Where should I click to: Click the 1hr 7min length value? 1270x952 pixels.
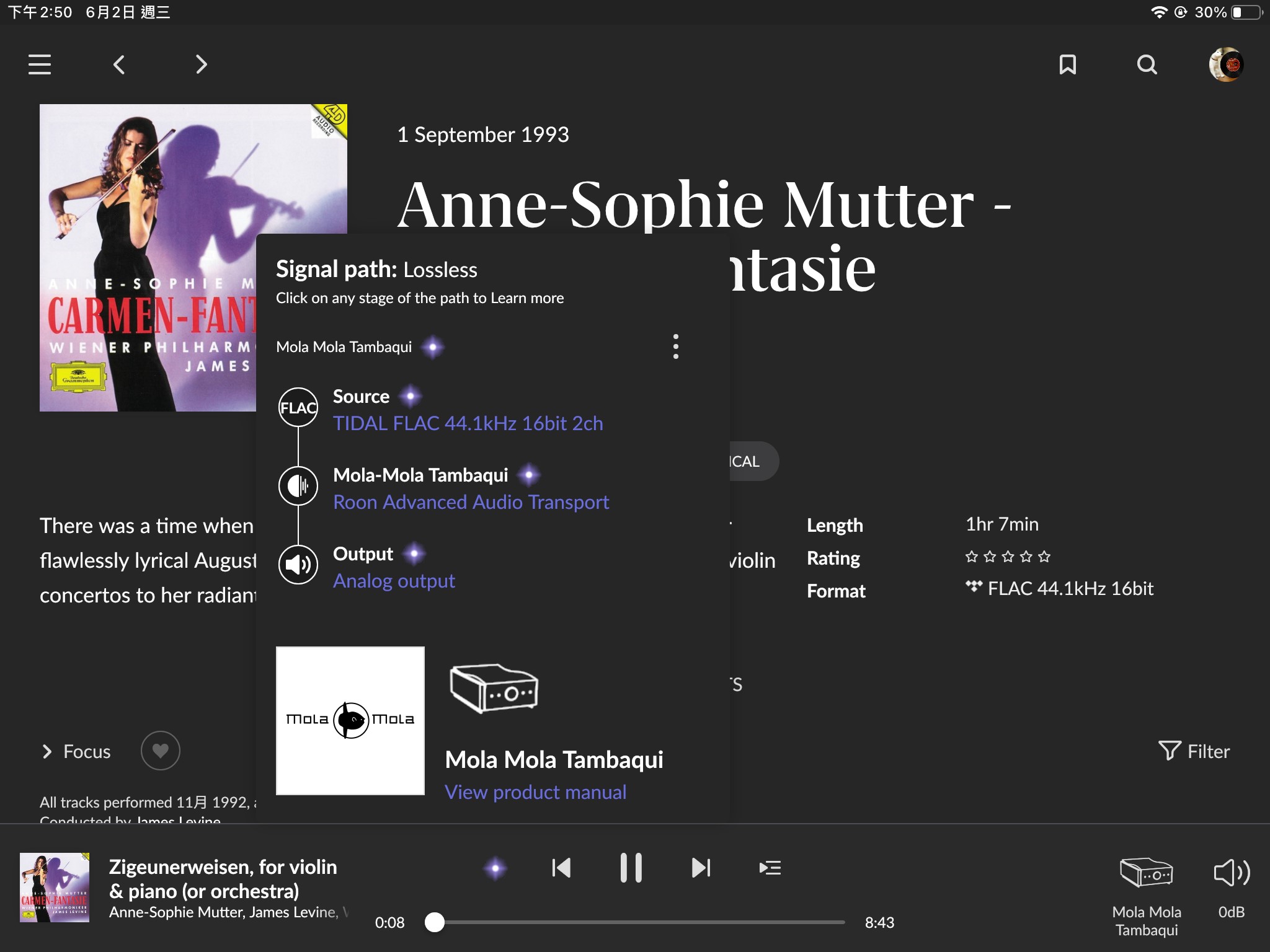(1002, 524)
